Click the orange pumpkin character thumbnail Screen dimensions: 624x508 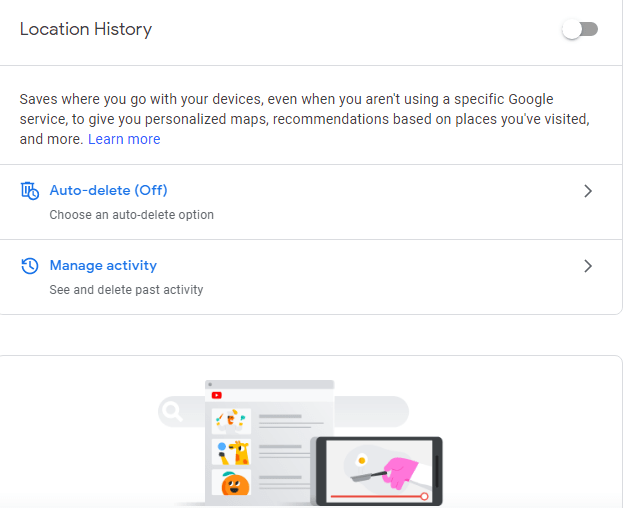[231, 483]
